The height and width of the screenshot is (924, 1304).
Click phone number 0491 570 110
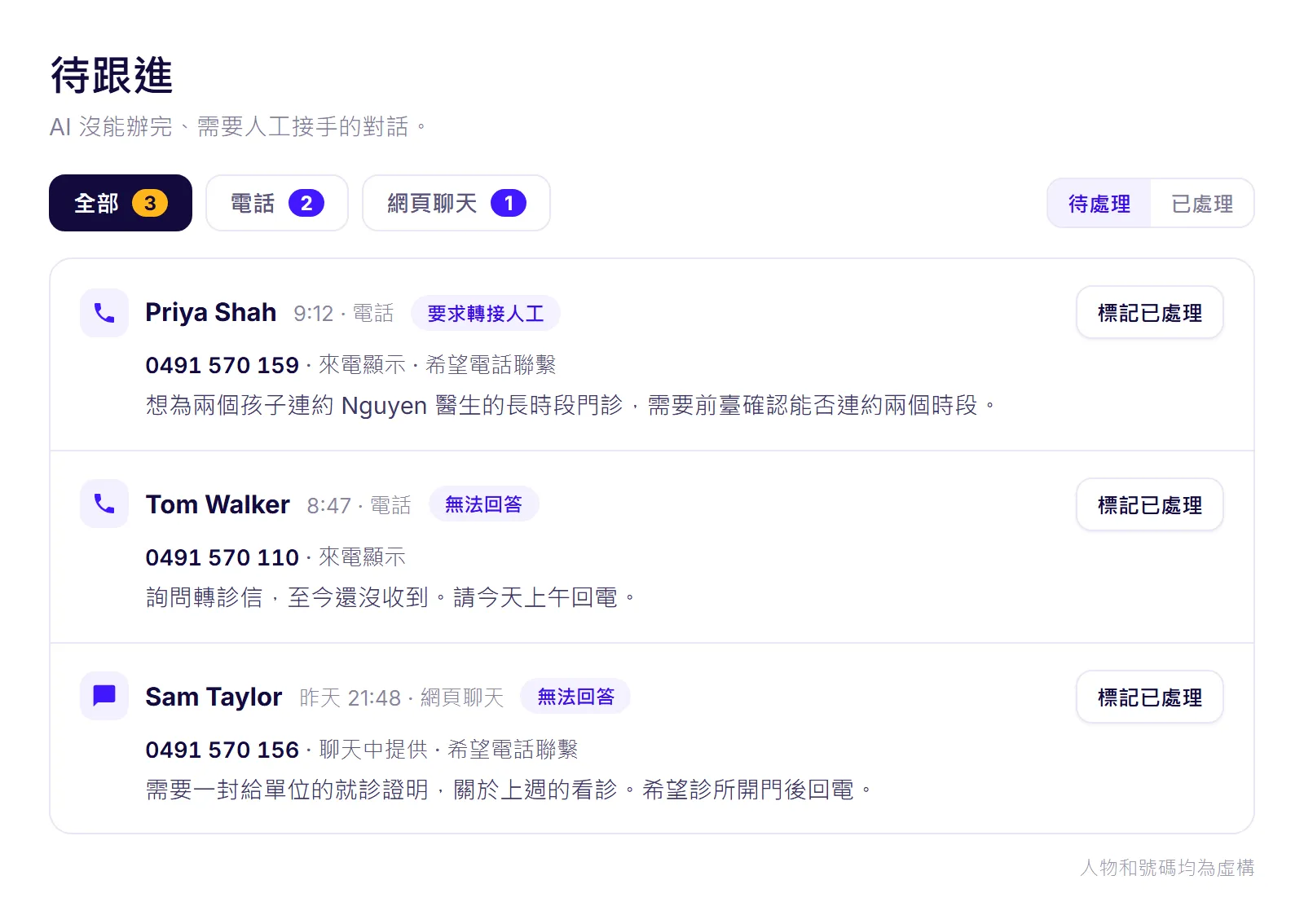point(222,557)
